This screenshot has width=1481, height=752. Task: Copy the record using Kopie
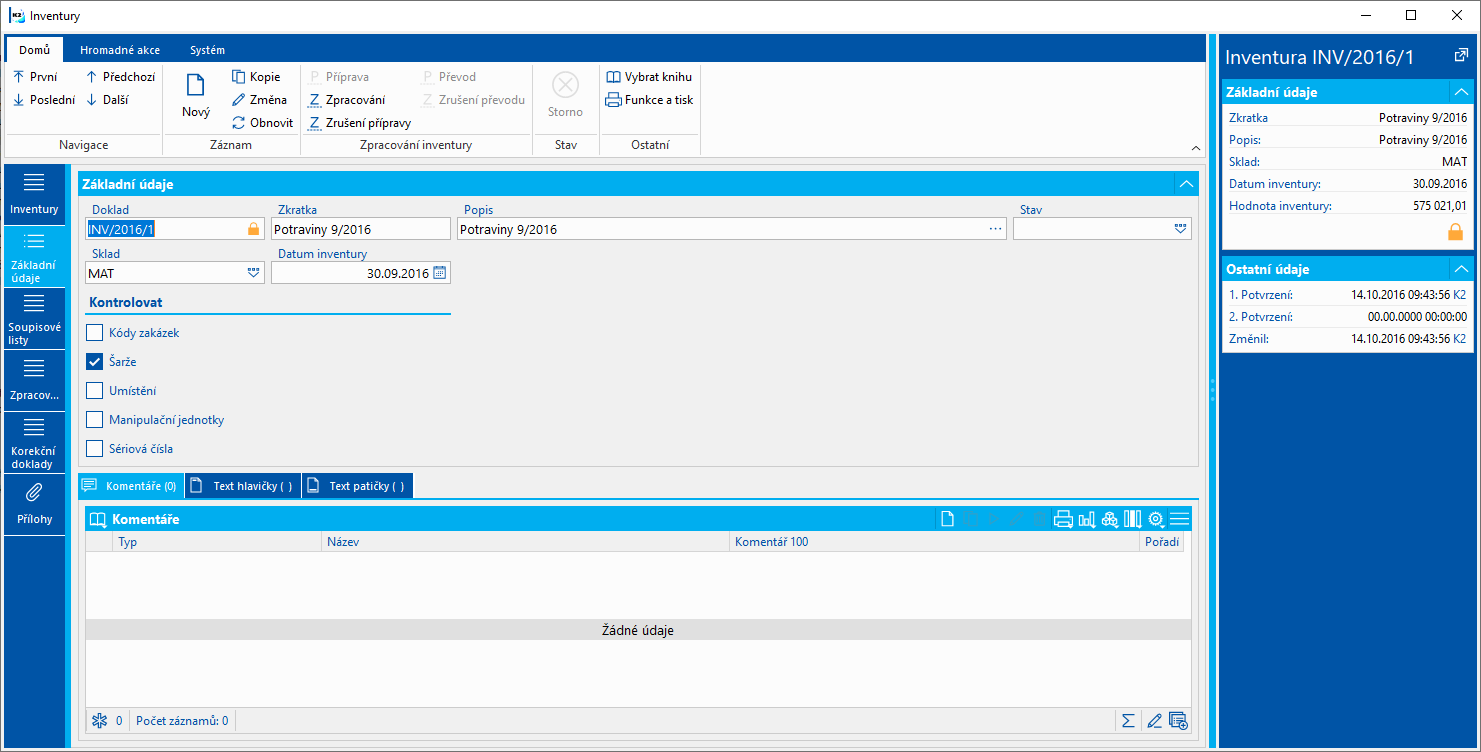[x=256, y=77]
